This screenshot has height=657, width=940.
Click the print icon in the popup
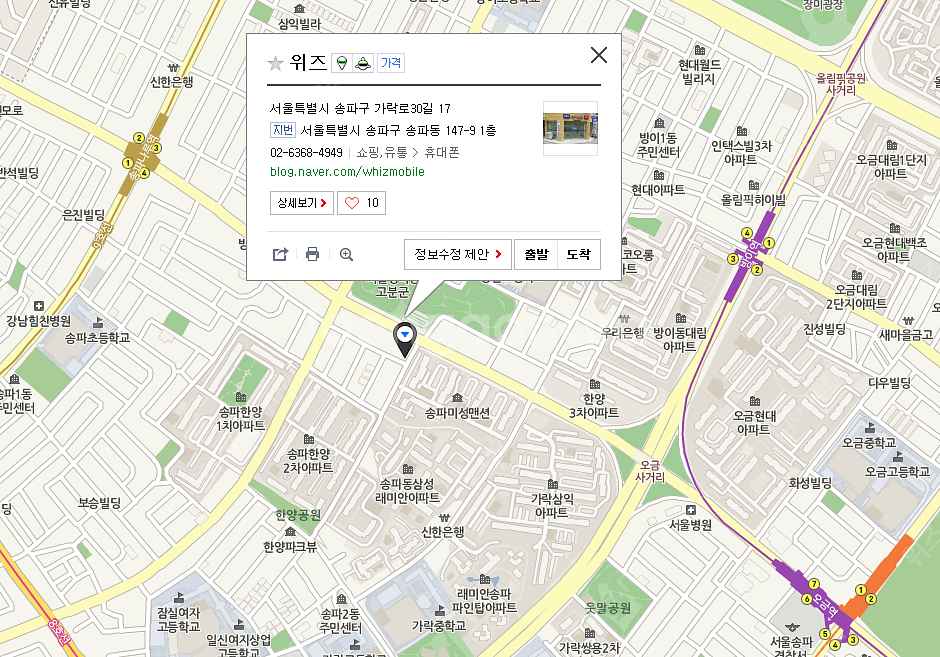point(312,255)
